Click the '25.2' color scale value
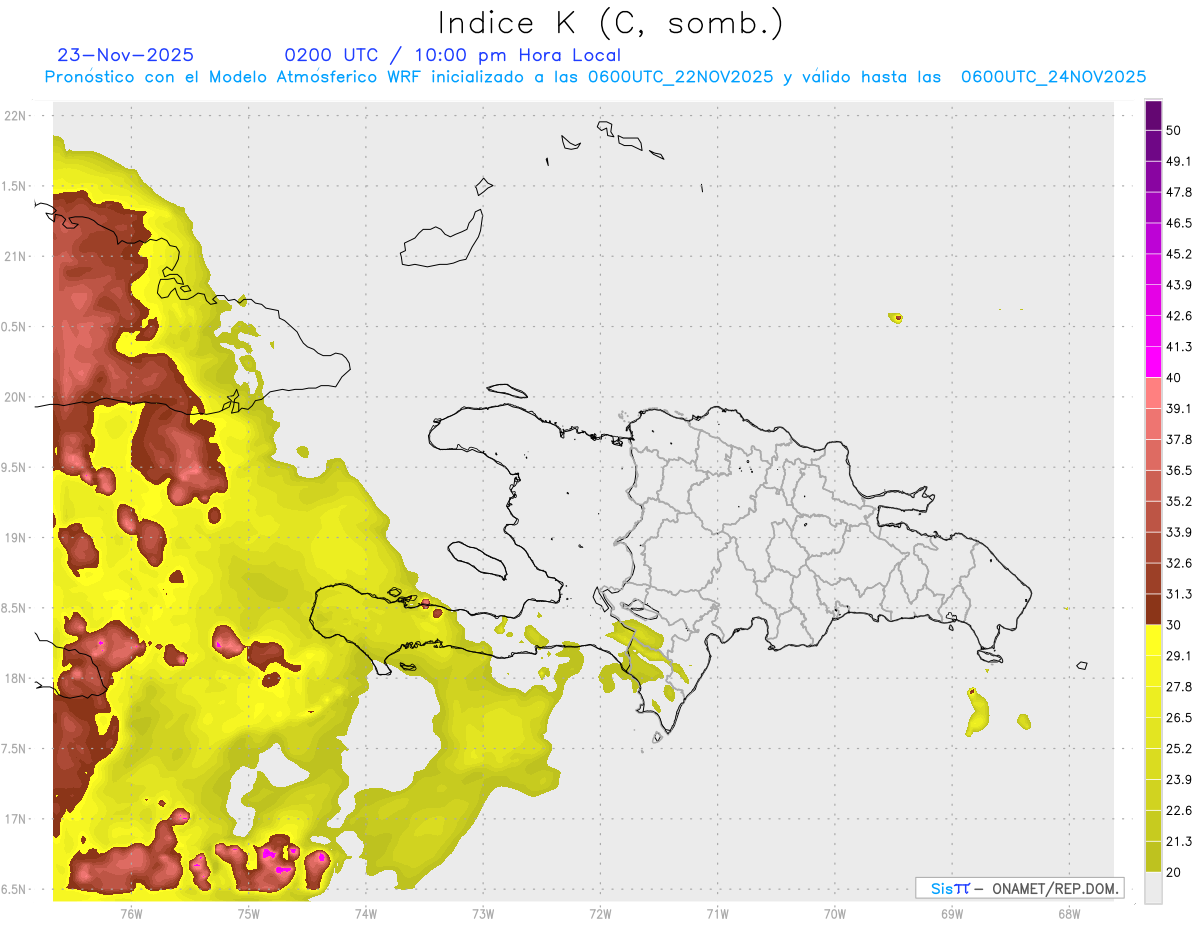 click(x=1179, y=748)
